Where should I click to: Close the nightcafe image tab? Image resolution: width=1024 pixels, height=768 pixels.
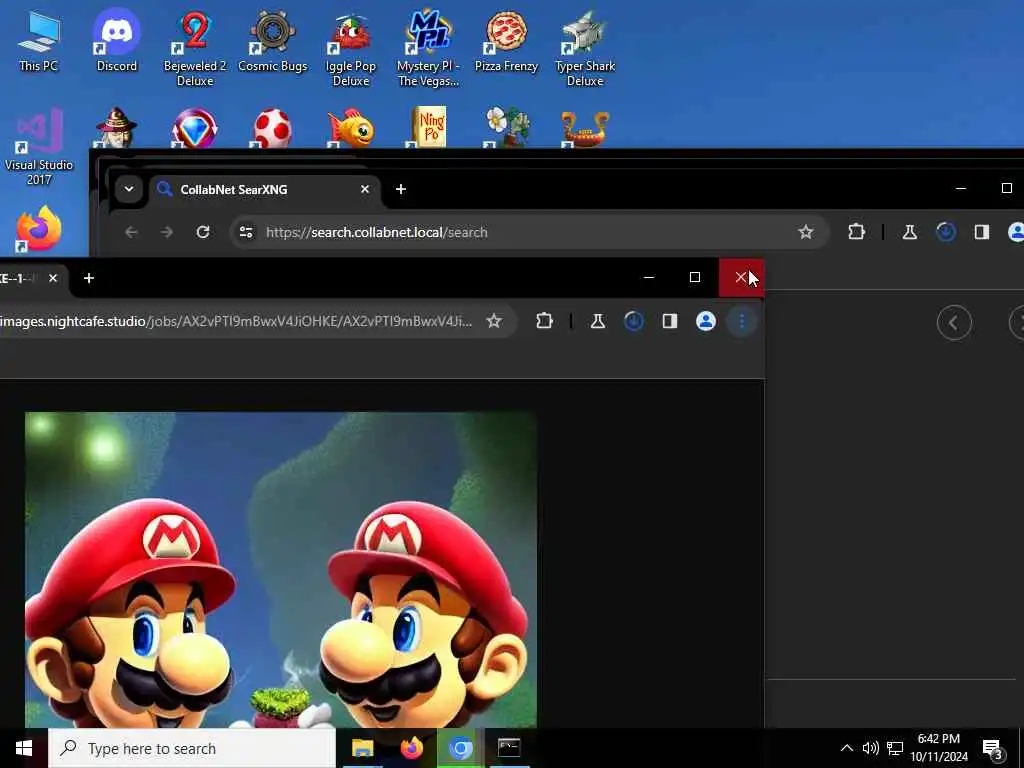tap(53, 278)
